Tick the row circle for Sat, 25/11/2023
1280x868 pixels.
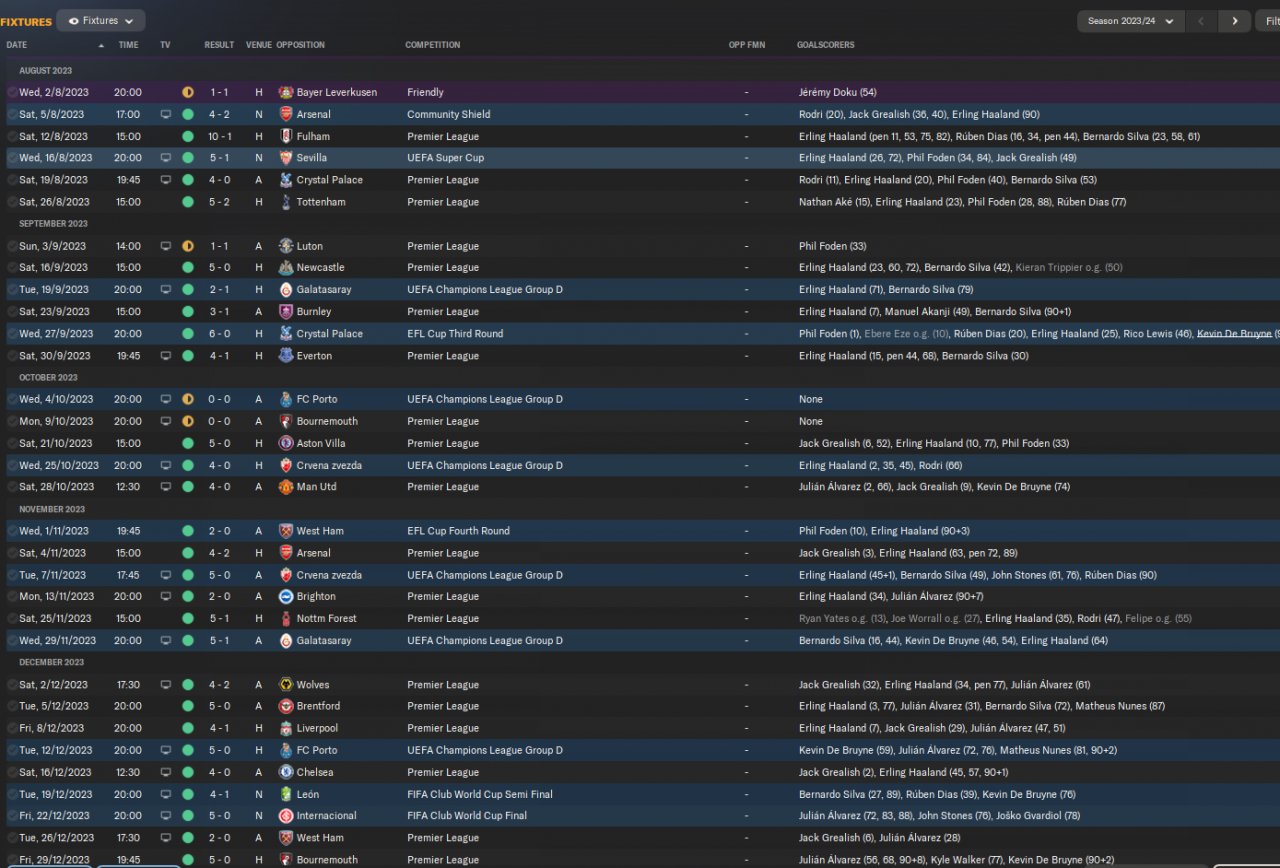point(12,618)
